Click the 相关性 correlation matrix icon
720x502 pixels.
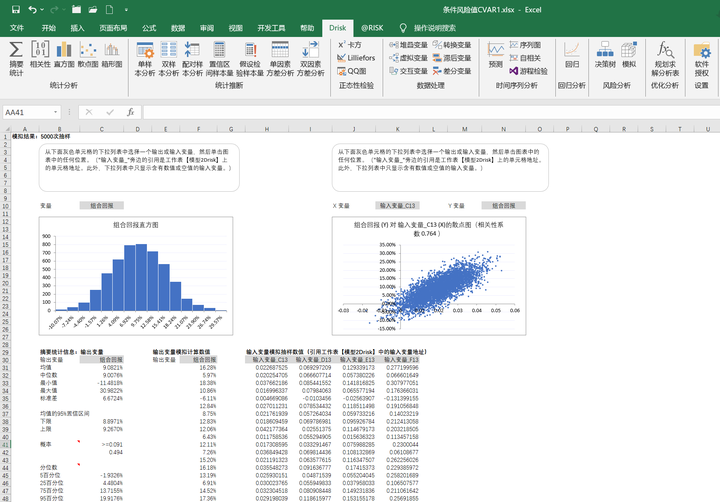40,54
